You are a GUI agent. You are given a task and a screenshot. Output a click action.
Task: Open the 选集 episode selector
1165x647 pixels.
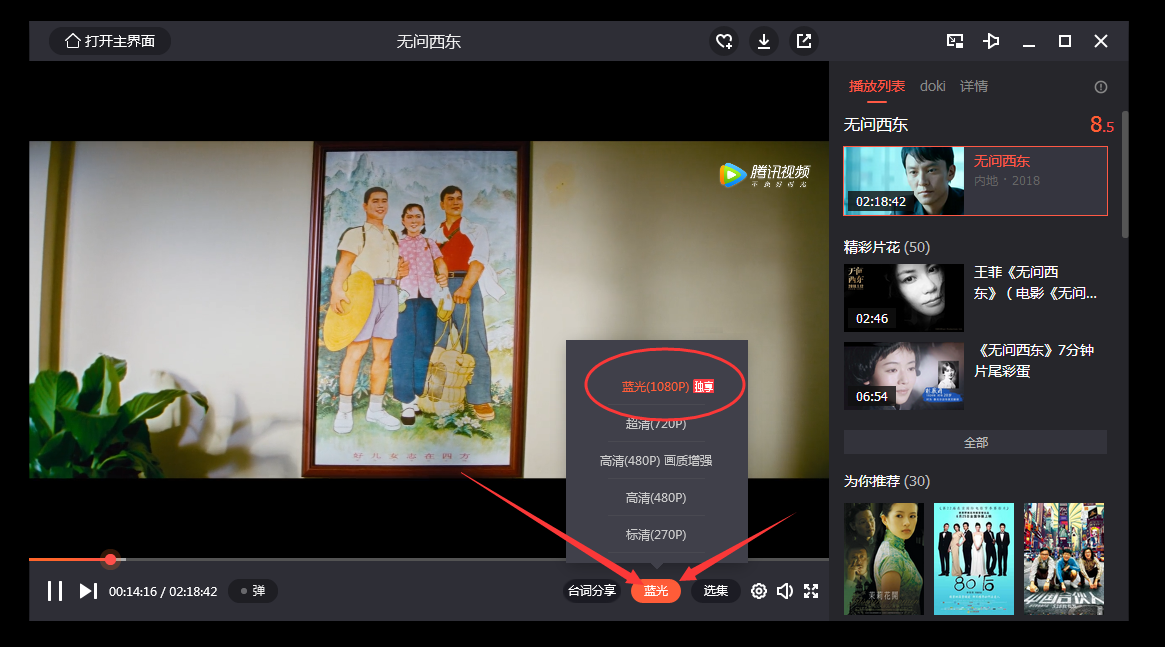[715, 591]
